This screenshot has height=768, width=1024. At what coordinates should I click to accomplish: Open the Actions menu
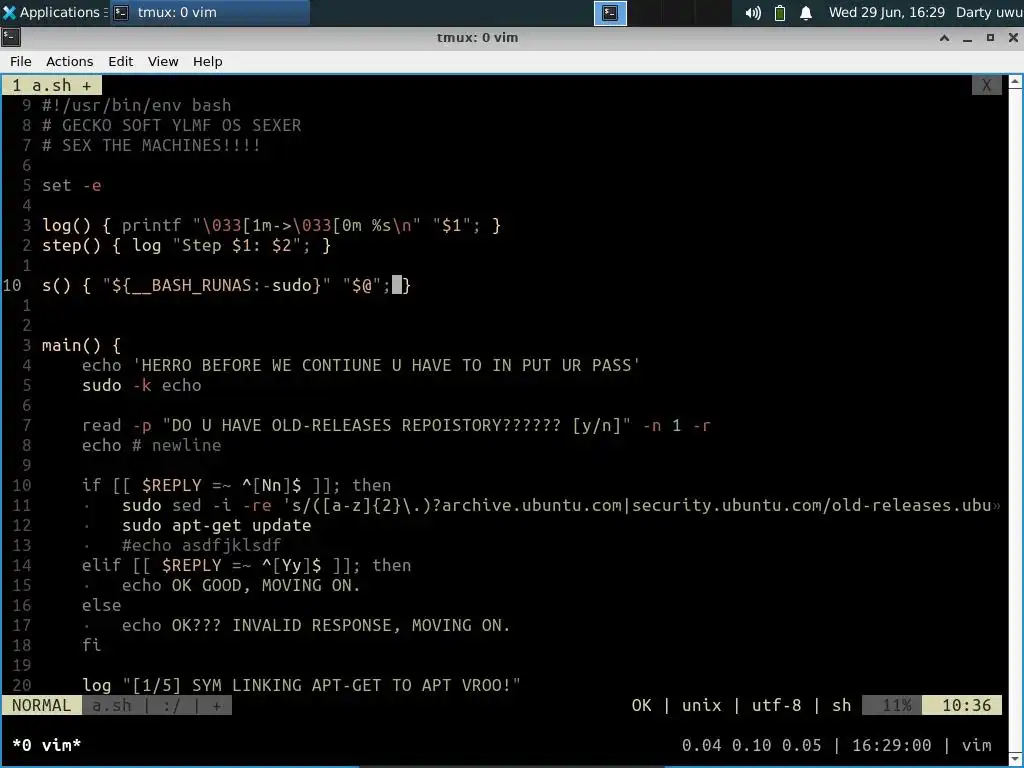pos(69,61)
